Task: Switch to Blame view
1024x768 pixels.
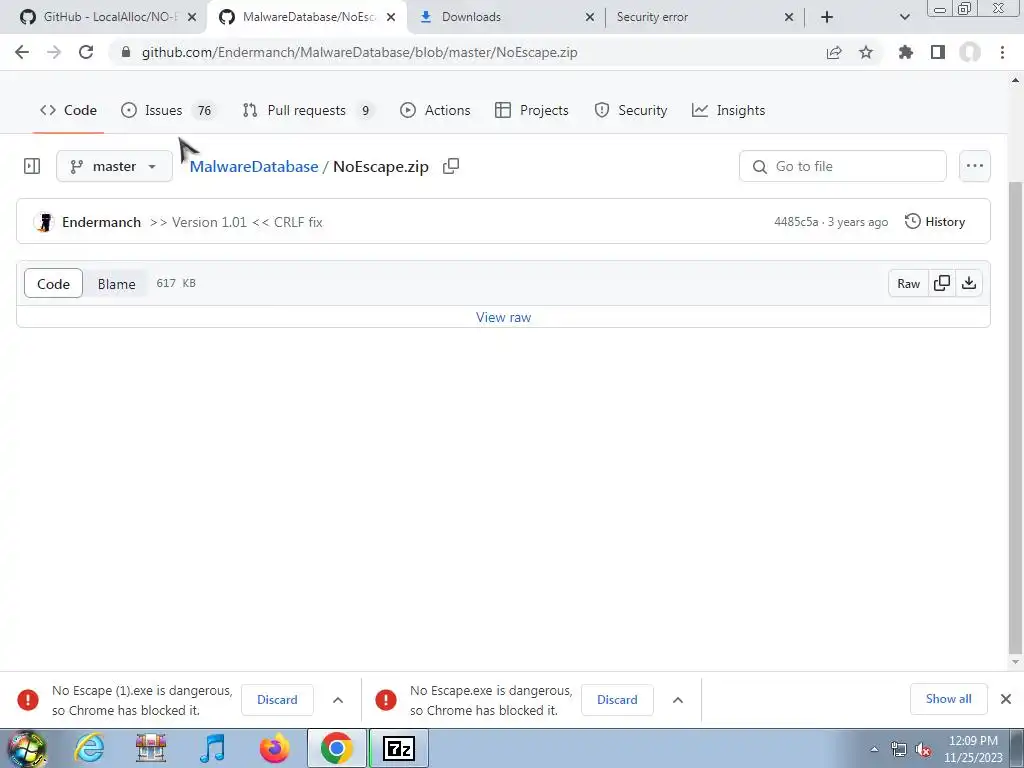Action: (116, 283)
